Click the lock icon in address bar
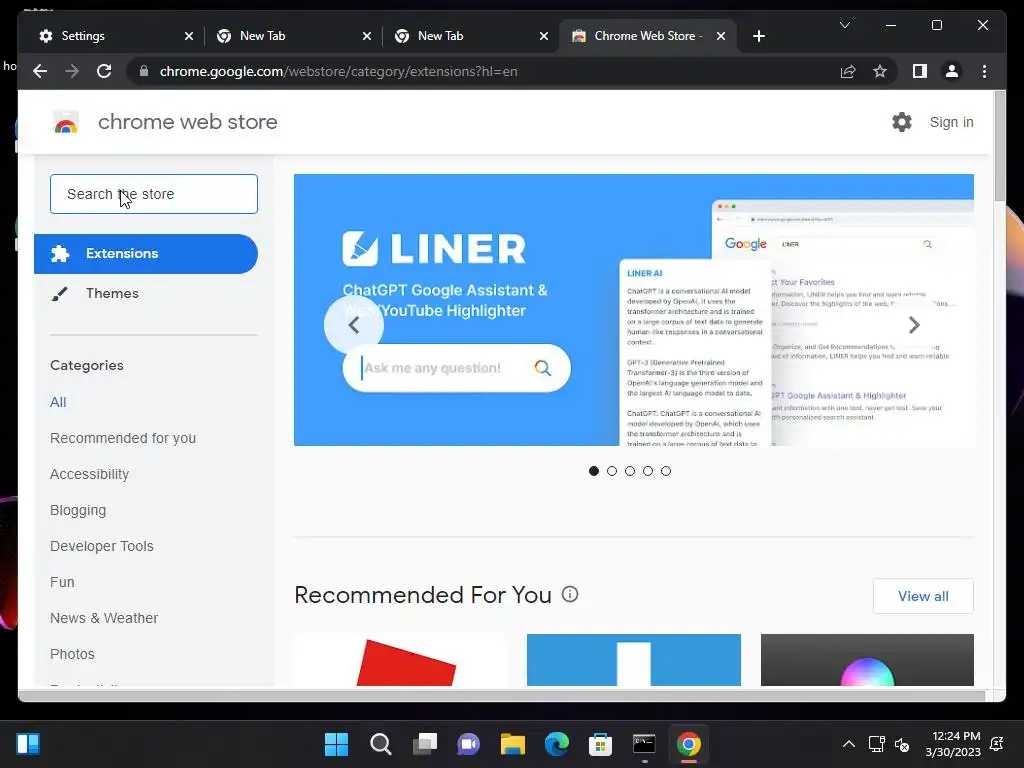Image resolution: width=1024 pixels, height=768 pixels. tap(144, 71)
